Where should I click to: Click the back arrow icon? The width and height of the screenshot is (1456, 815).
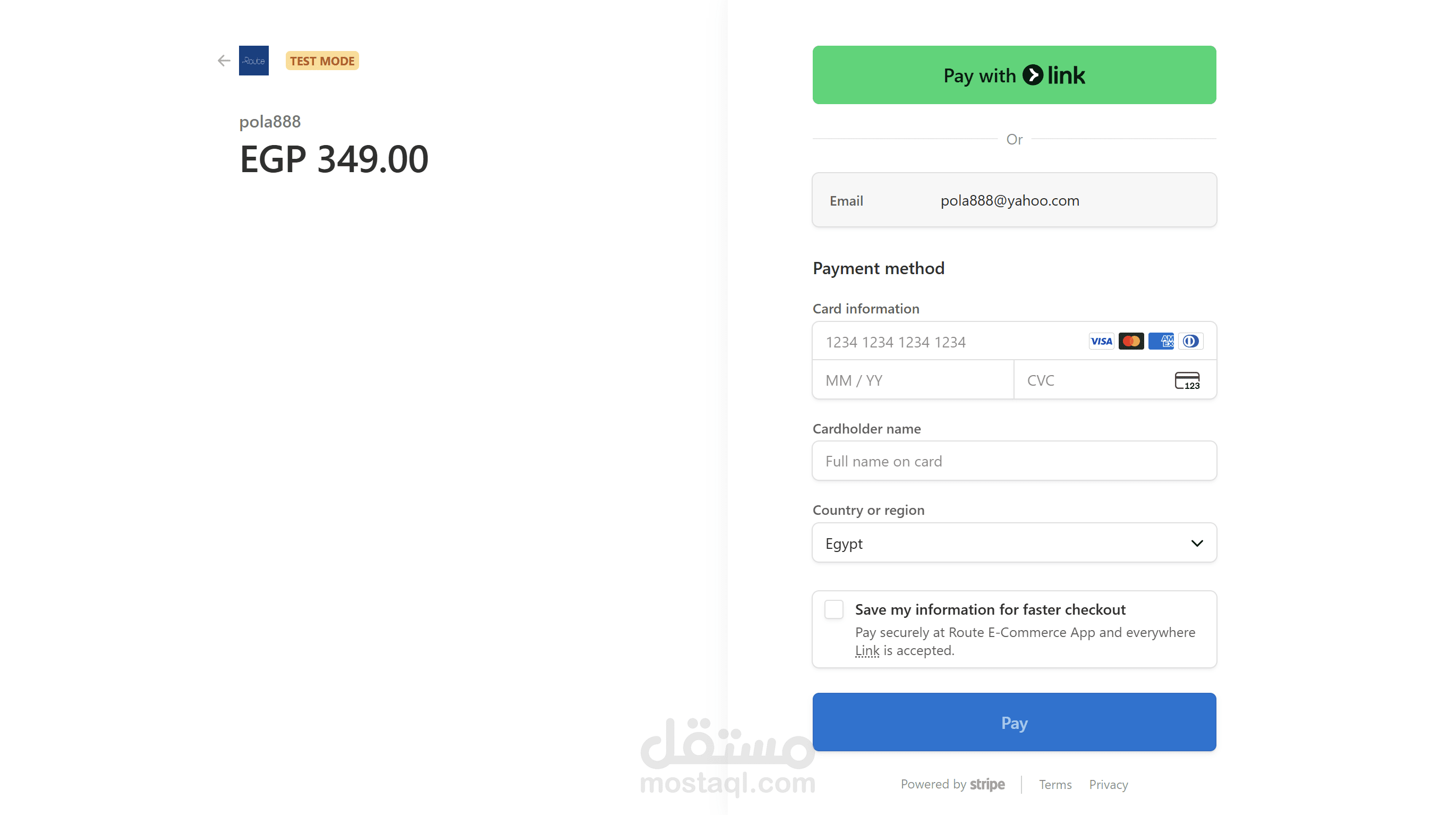pyautogui.click(x=224, y=61)
